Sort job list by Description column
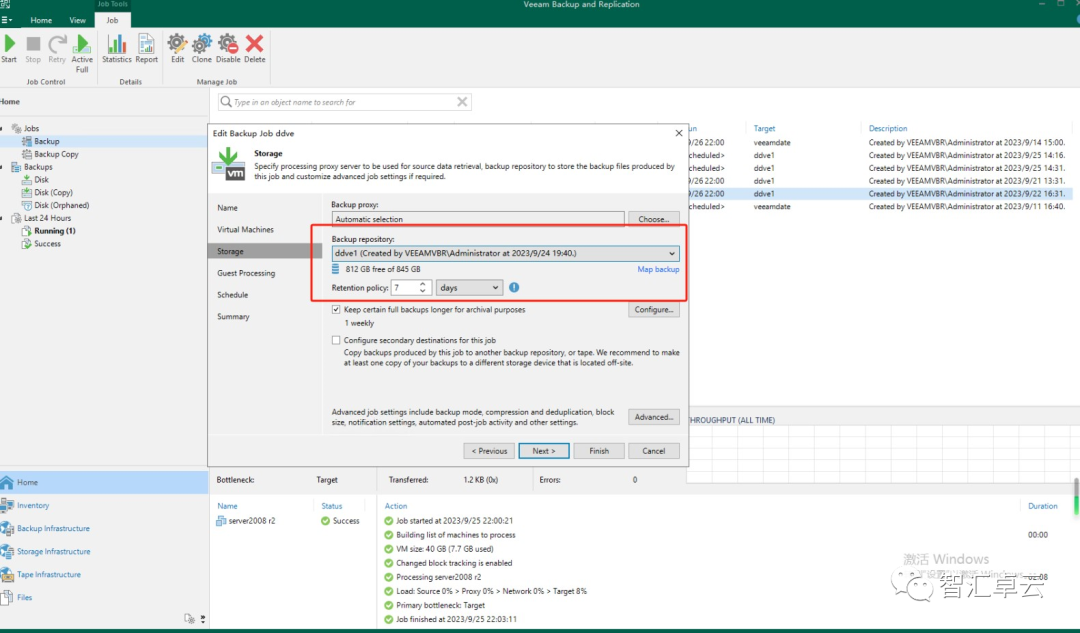Image resolution: width=1080 pixels, height=633 pixels. pyautogui.click(x=888, y=128)
